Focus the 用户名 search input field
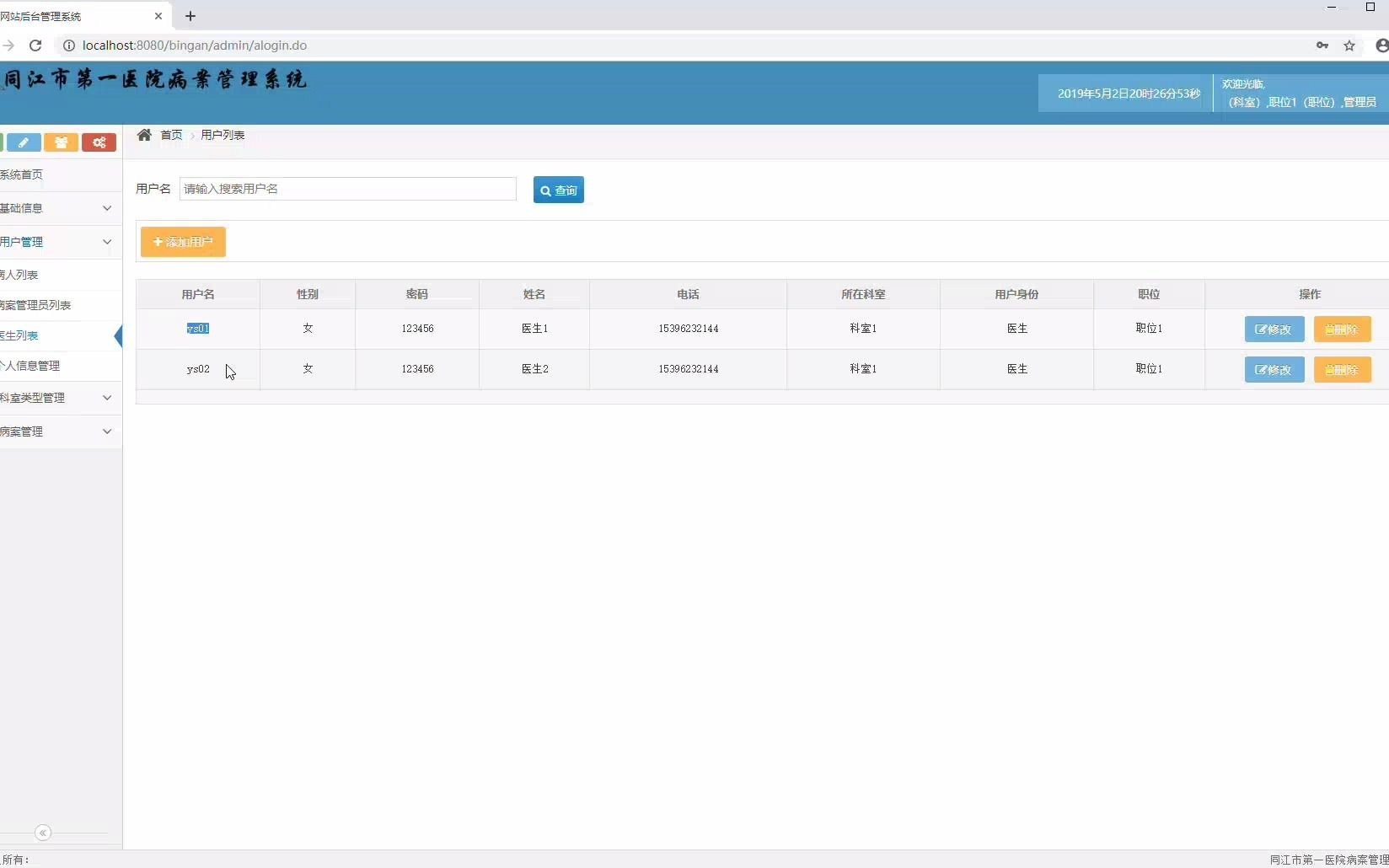Viewport: 1389px width, 868px height. [348, 189]
